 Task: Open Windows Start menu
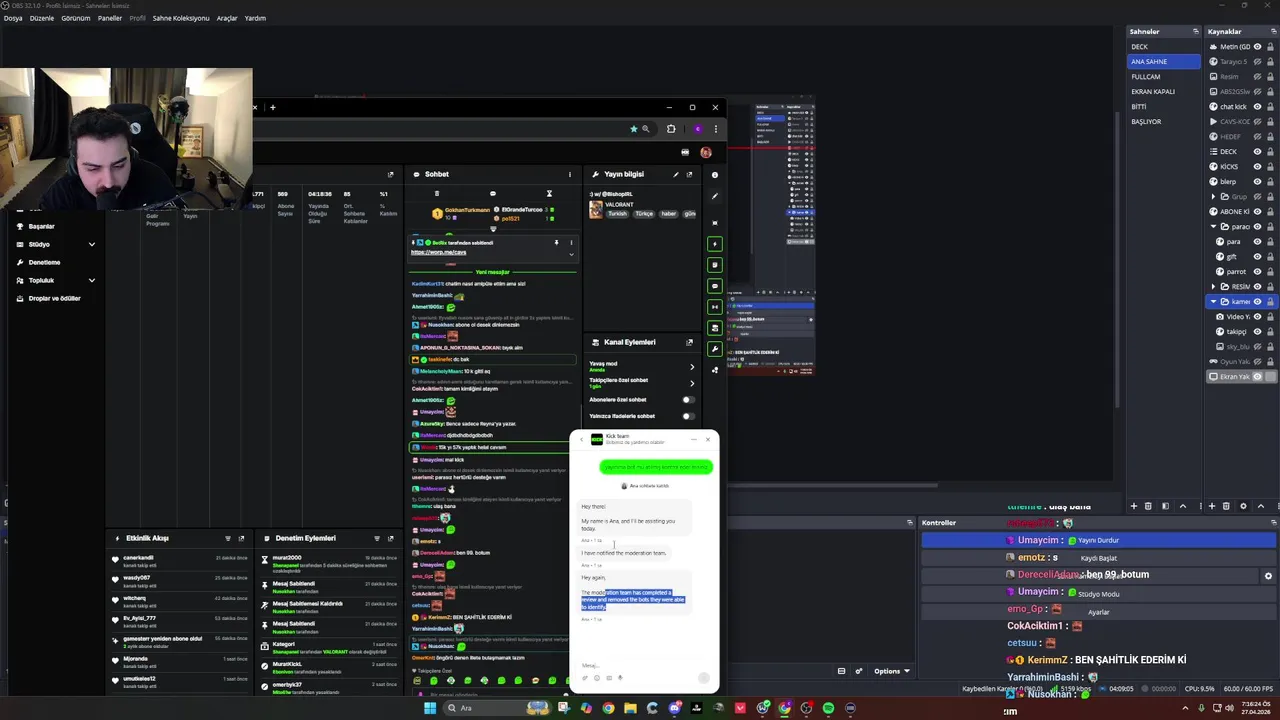click(430, 708)
